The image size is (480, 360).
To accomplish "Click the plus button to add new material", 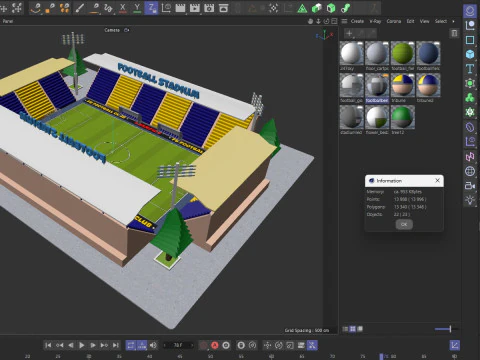I will pyautogui.click(x=349, y=33).
